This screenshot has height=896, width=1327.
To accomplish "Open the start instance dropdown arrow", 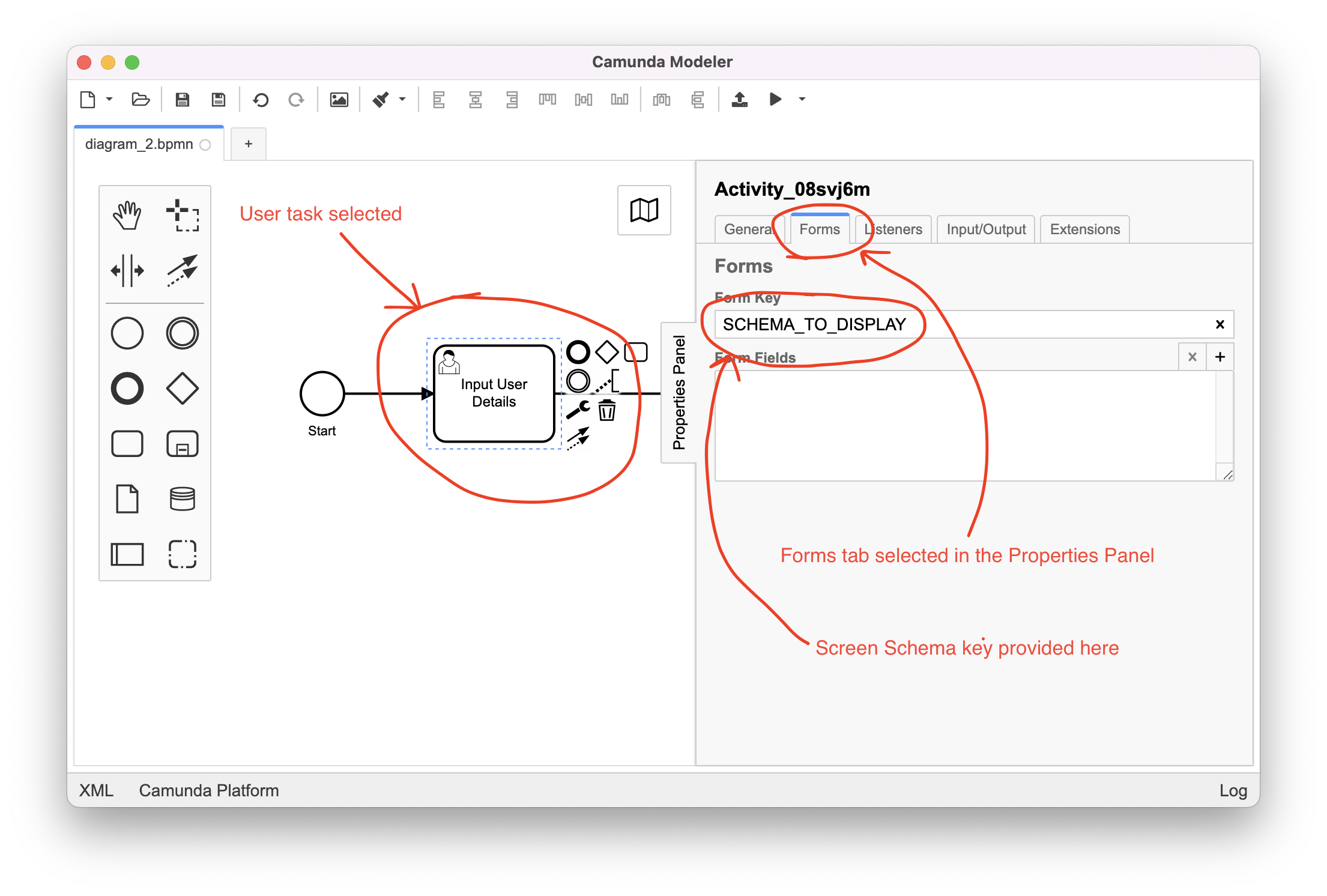I will pos(802,99).
